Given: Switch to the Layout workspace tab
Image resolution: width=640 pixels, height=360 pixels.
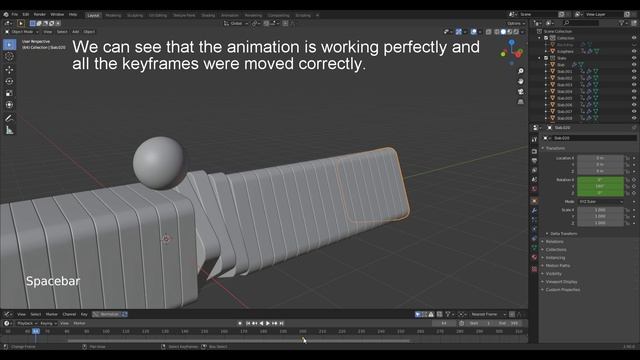Looking at the screenshot, I should coord(93,15).
